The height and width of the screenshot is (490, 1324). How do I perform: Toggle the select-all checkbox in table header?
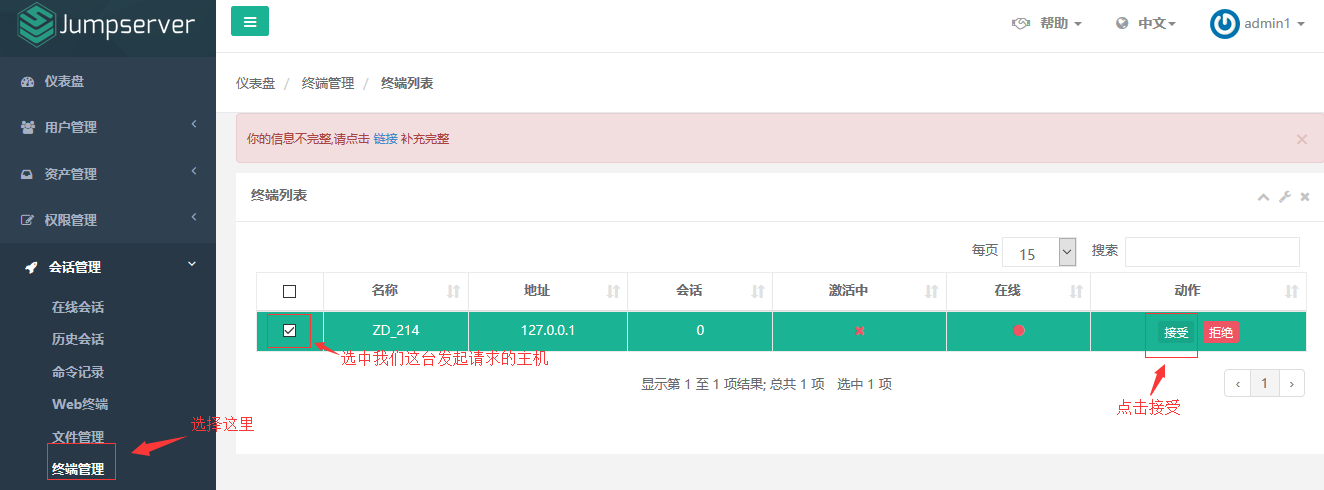(289, 292)
